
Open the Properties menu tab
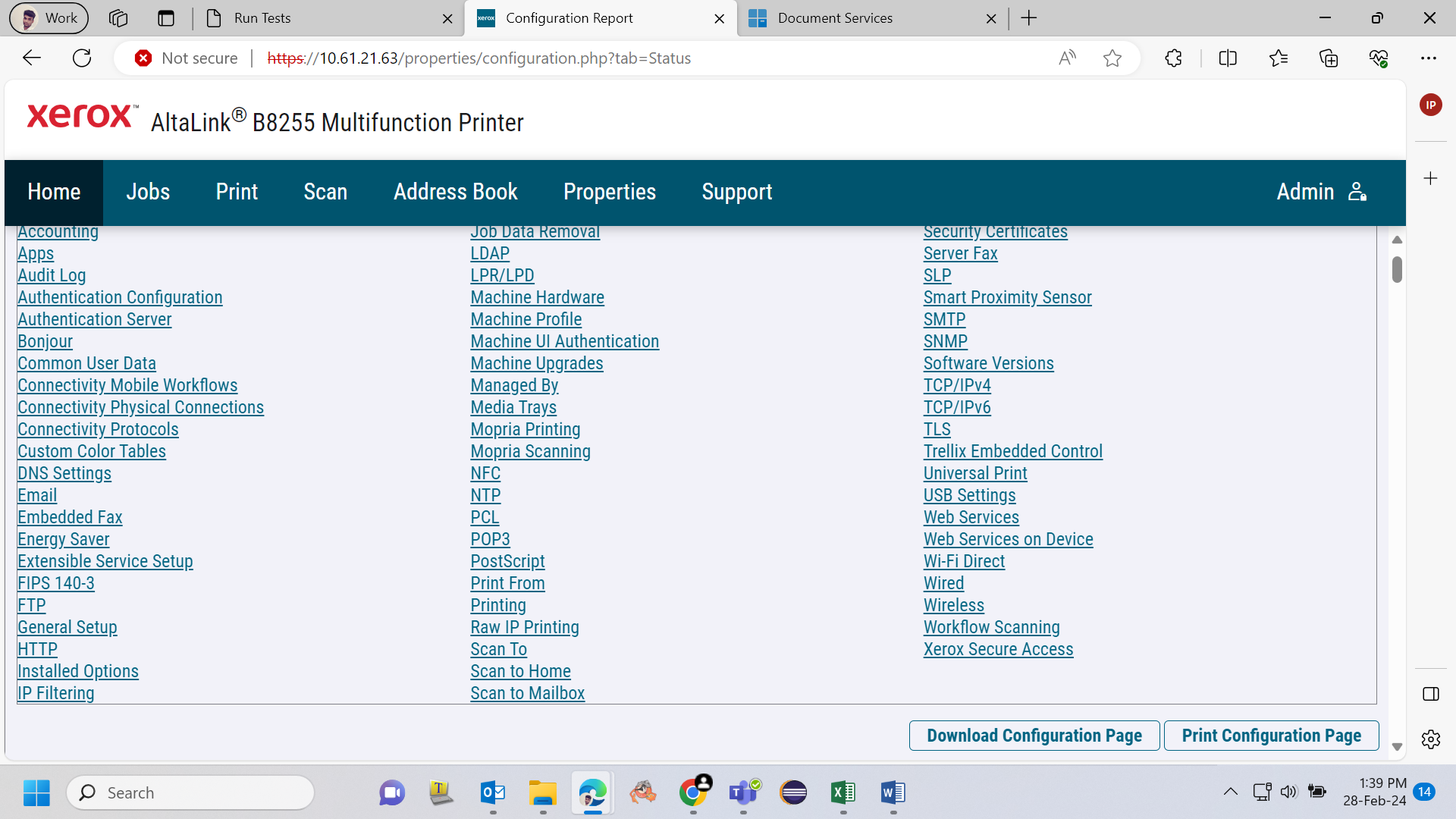610,192
